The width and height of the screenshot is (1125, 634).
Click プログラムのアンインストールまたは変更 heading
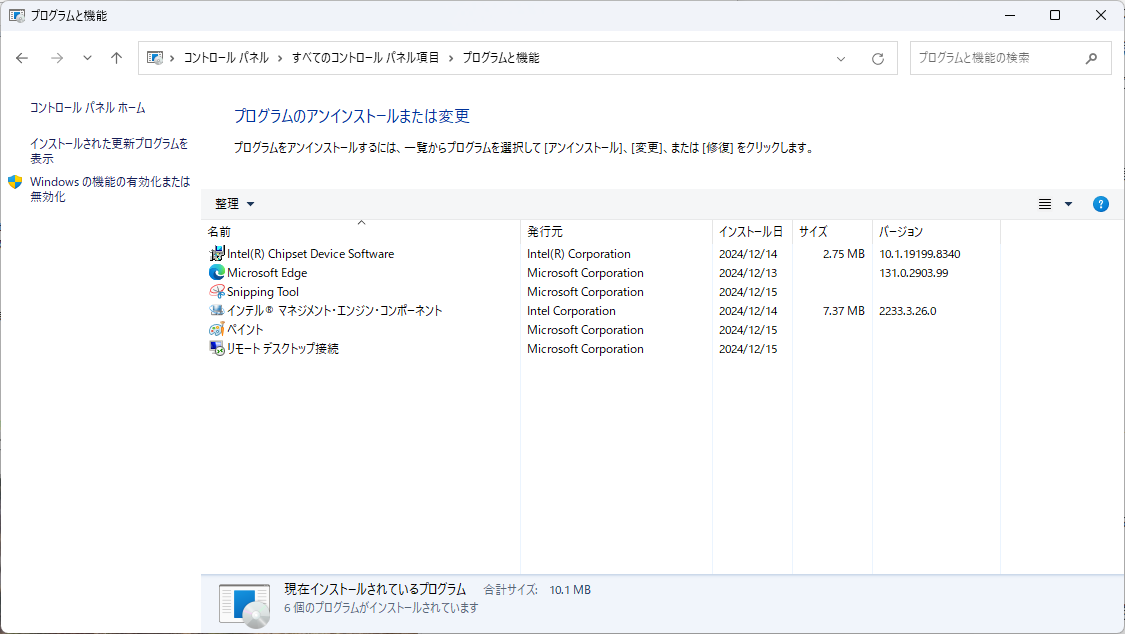[x=352, y=116]
